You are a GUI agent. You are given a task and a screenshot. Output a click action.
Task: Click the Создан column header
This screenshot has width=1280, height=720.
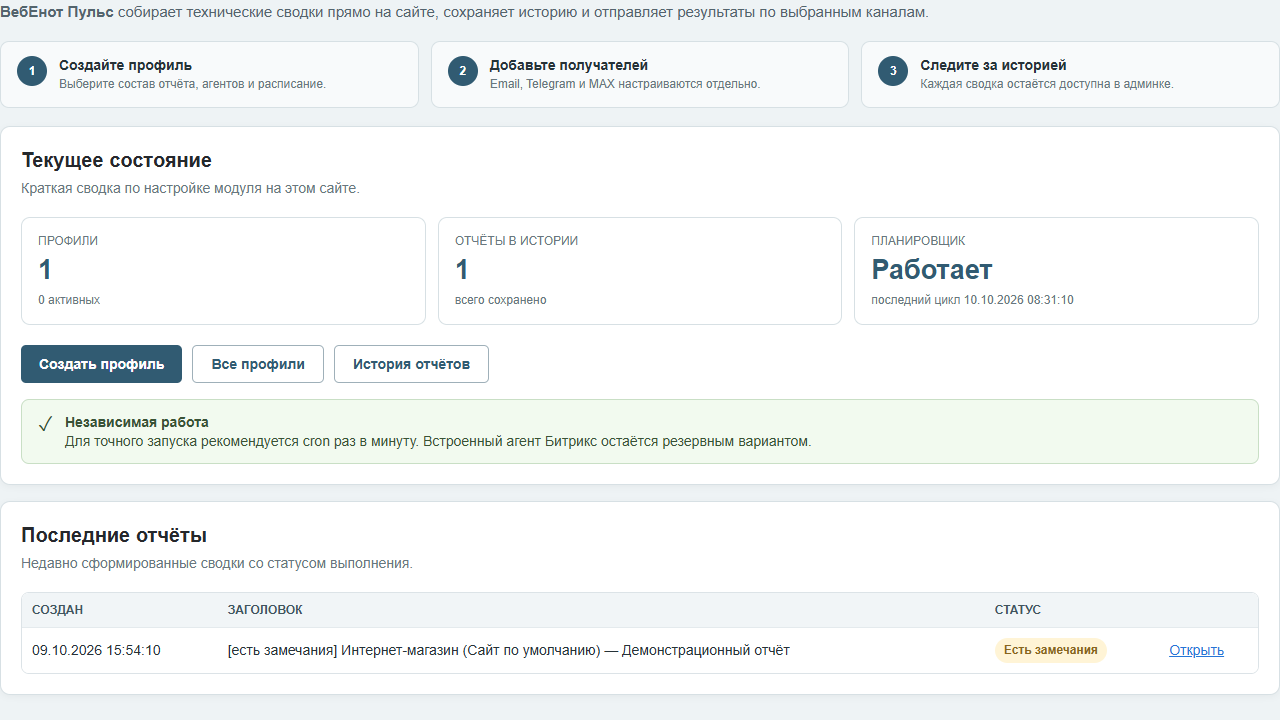tap(58, 610)
